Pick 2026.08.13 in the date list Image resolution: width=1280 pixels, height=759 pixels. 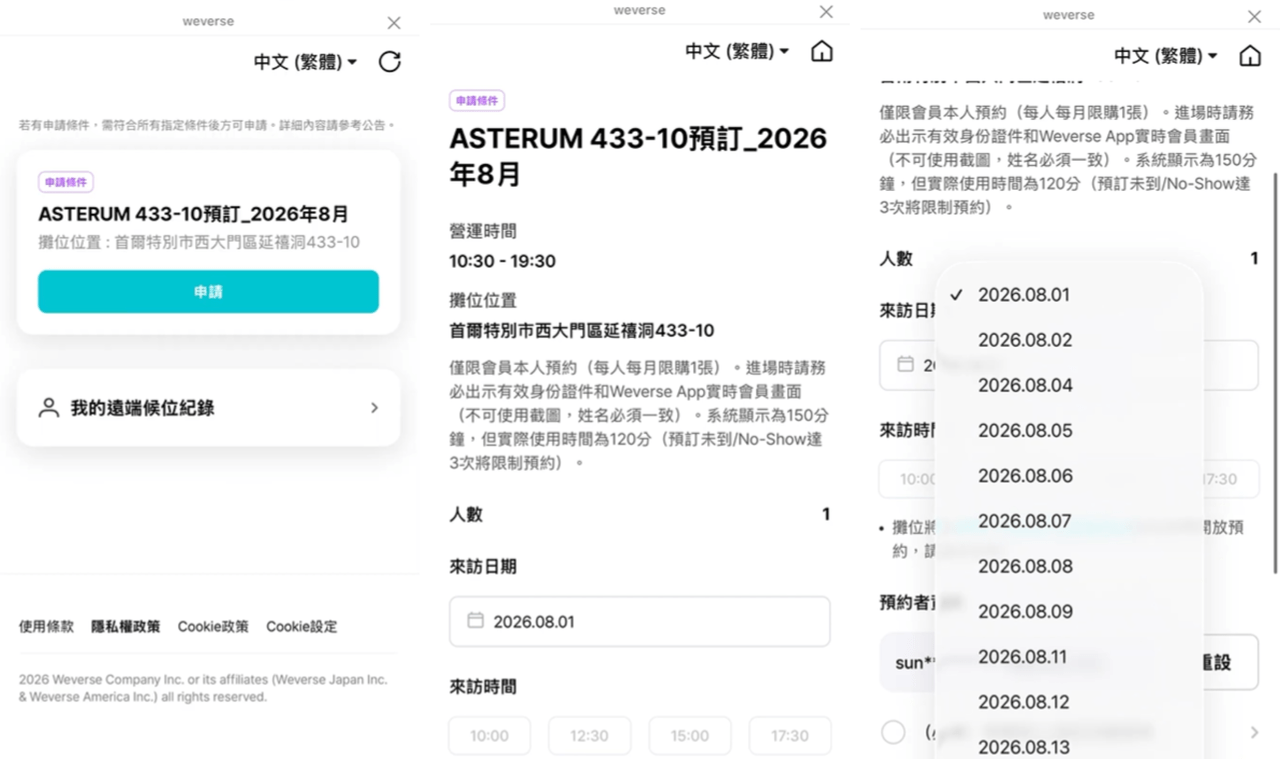pyautogui.click(x=1069, y=747)
